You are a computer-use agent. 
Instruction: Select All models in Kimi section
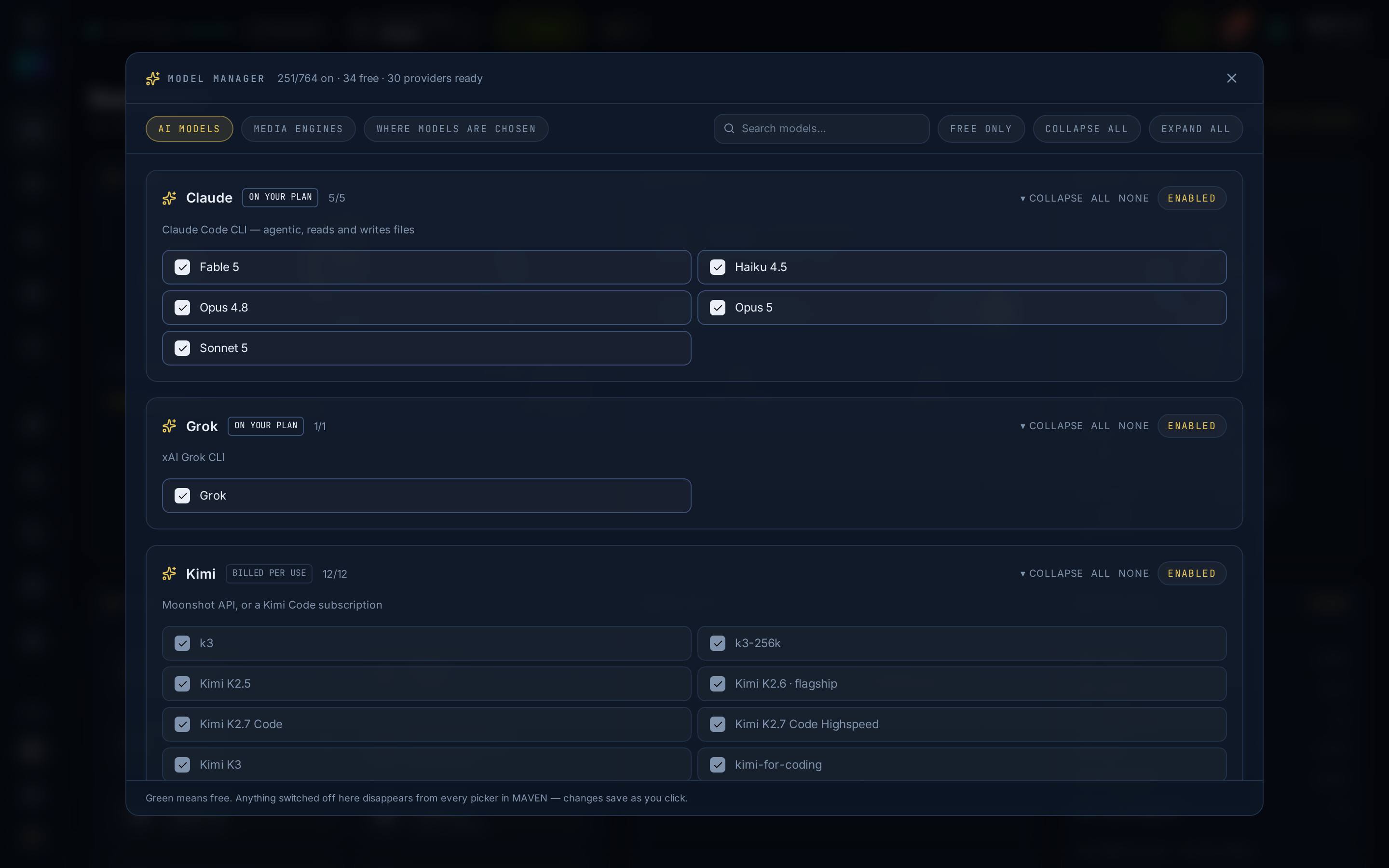click(x=1100, y=573)
